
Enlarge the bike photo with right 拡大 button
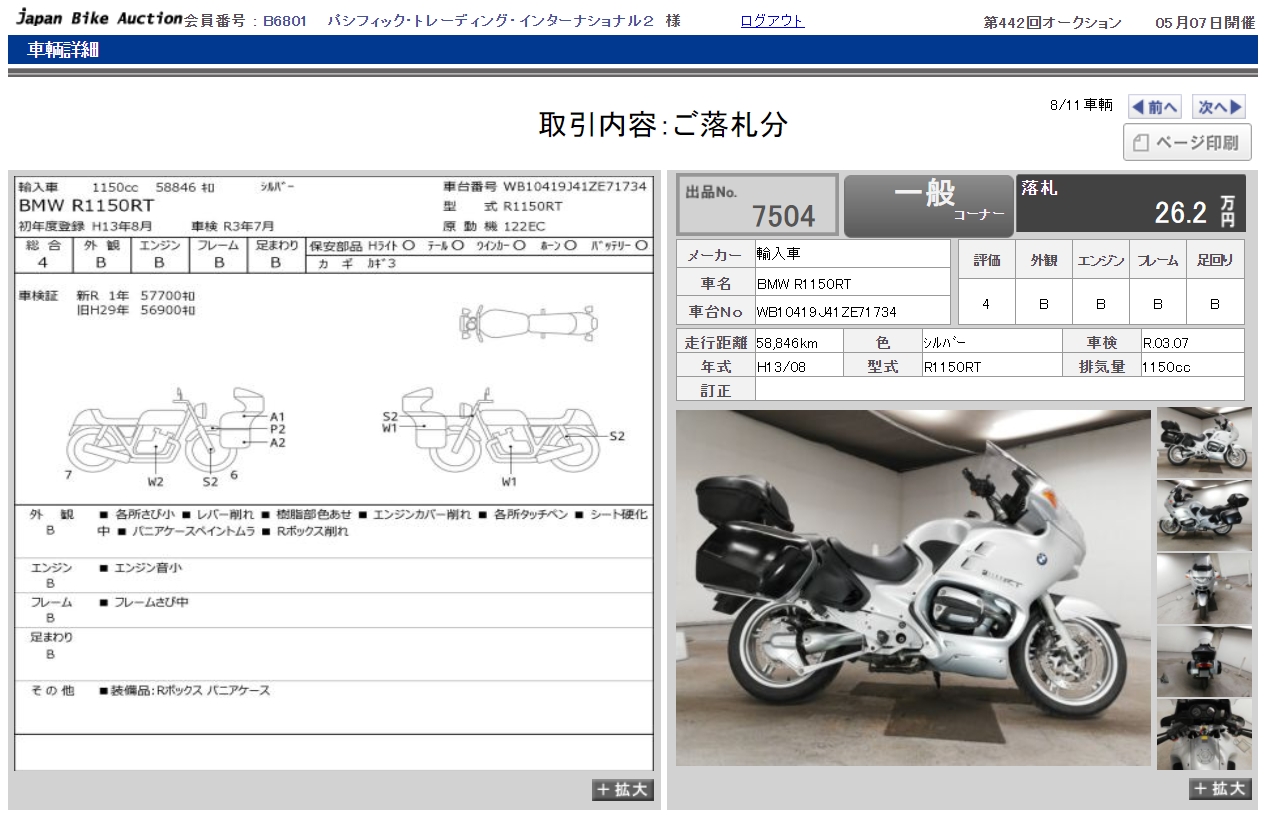(x=1220, y=789)
